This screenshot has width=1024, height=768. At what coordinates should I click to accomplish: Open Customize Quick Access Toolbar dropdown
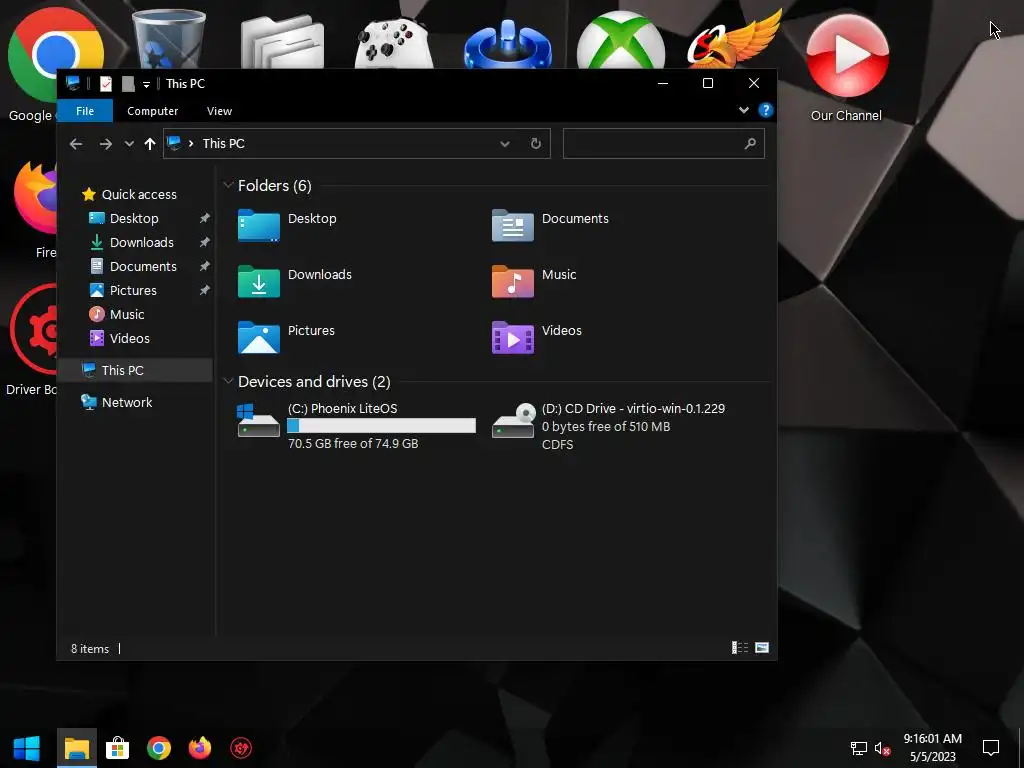point(146,84)
